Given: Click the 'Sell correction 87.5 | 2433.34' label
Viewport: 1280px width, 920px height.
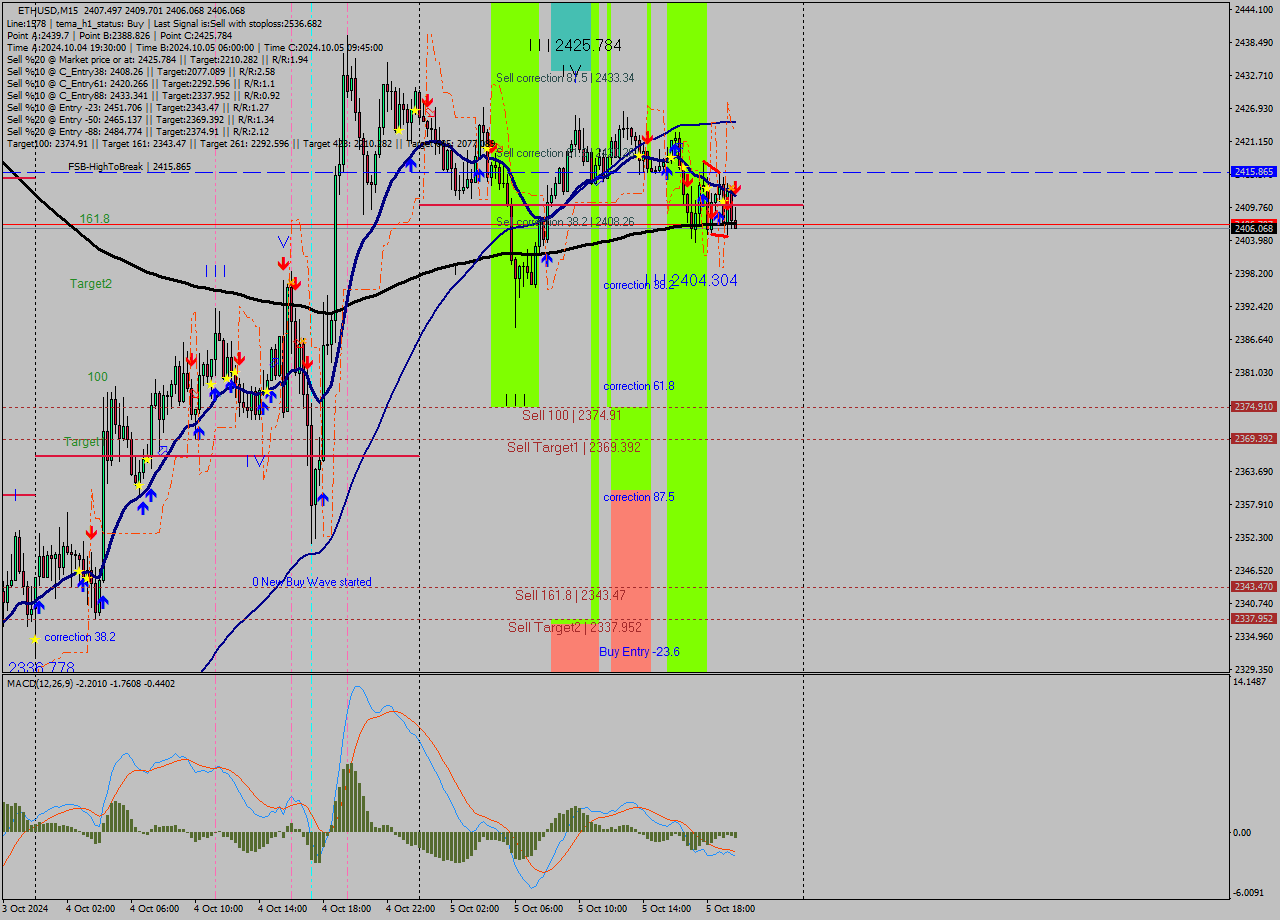Looking at the screenshot, I should tap(565, 77).
